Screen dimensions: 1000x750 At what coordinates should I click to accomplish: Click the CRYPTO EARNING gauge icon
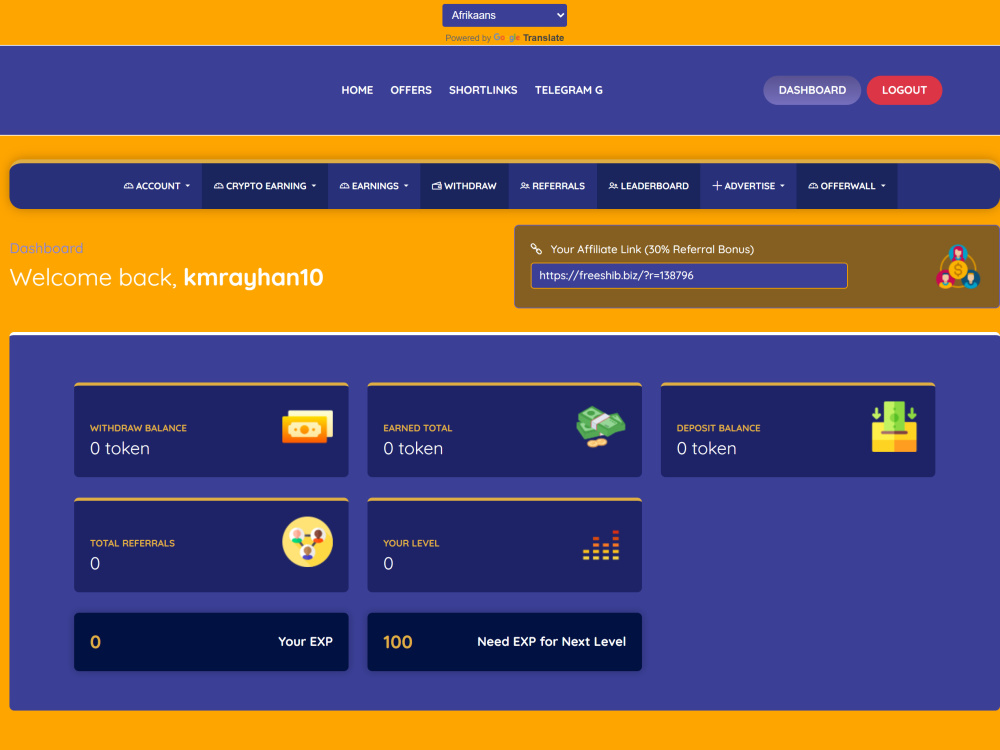219,186
